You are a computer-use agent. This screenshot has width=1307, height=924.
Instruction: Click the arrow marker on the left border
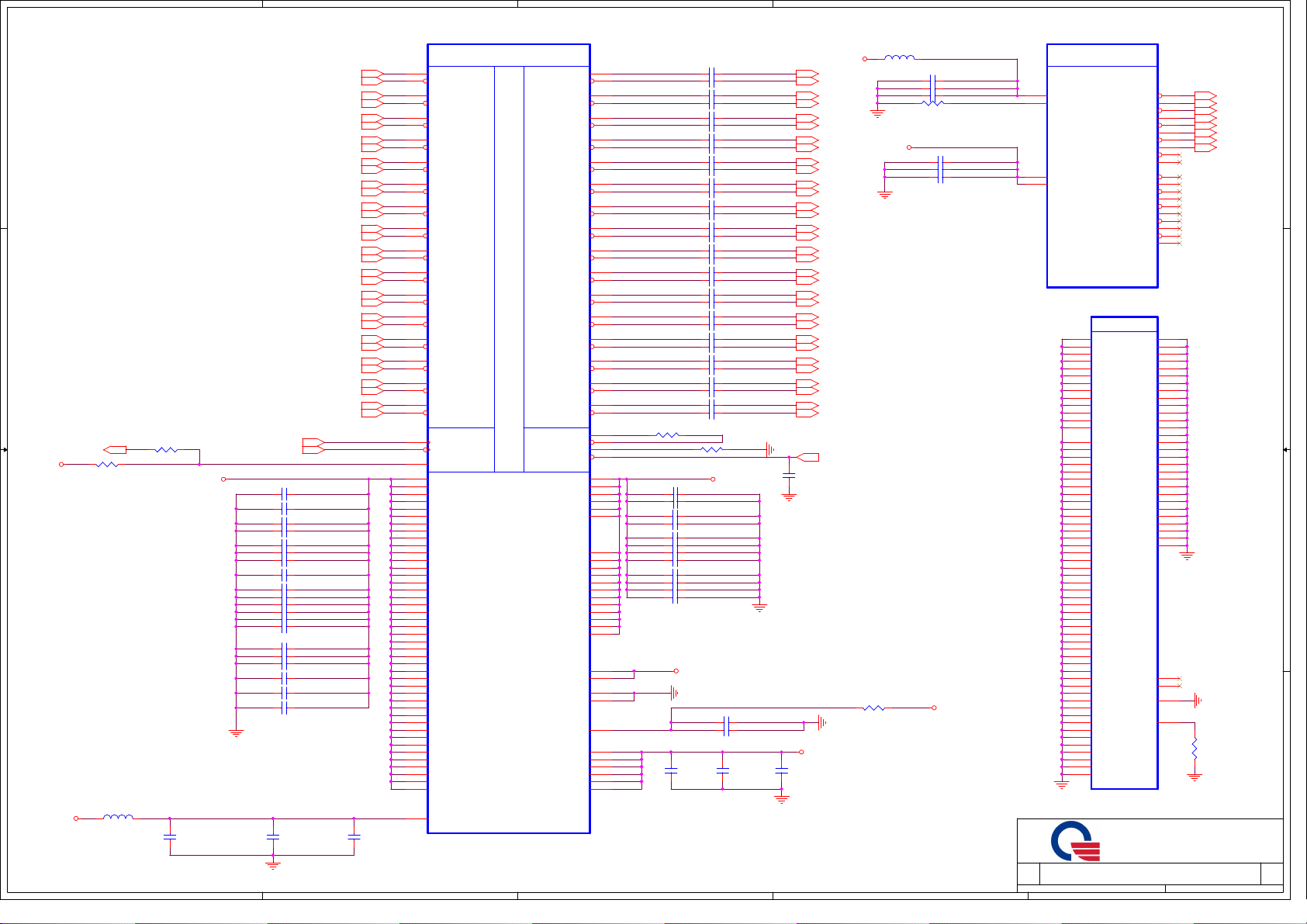5,450
